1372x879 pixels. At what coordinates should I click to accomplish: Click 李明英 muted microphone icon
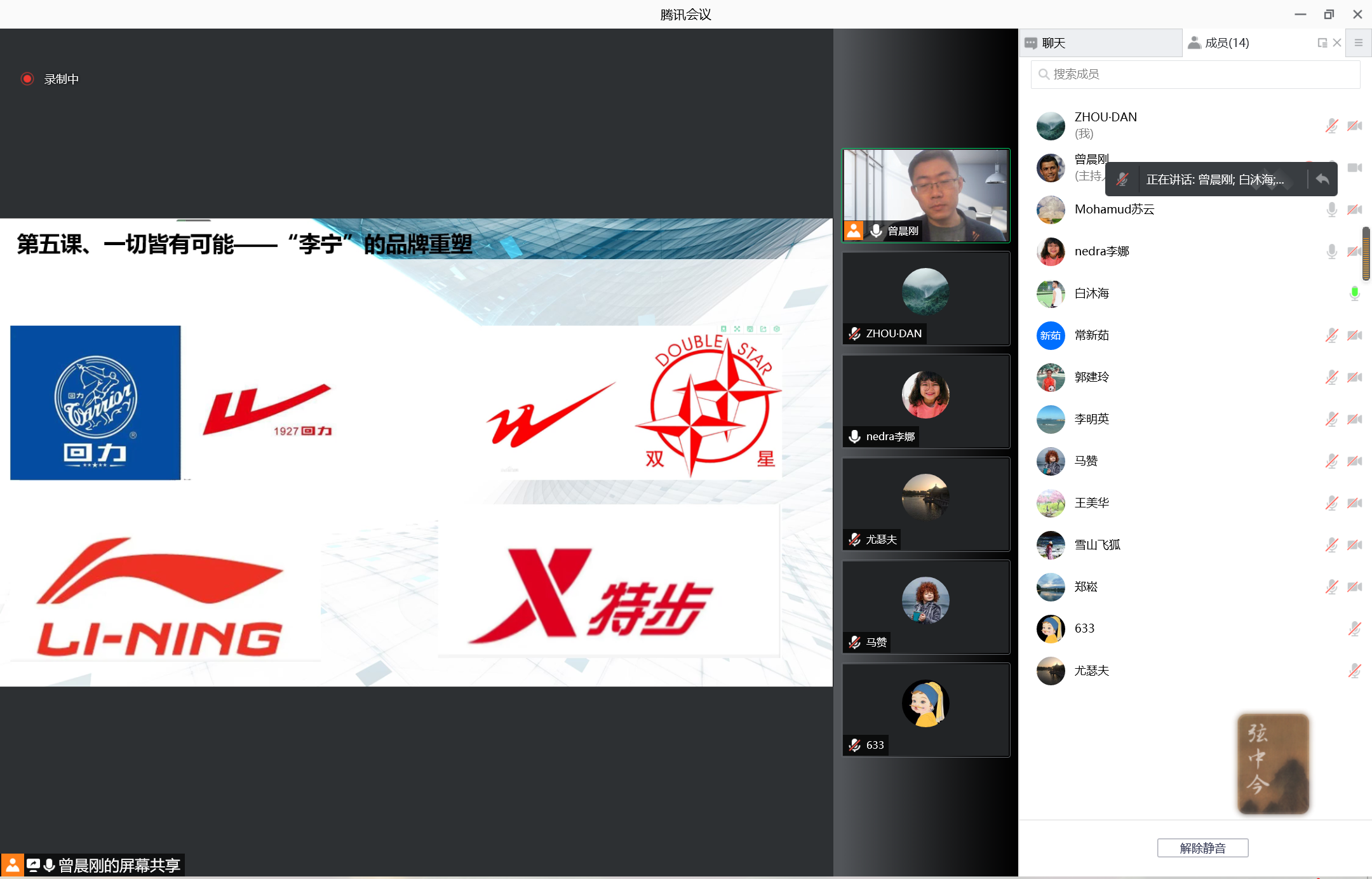[x=1332, y=419]
